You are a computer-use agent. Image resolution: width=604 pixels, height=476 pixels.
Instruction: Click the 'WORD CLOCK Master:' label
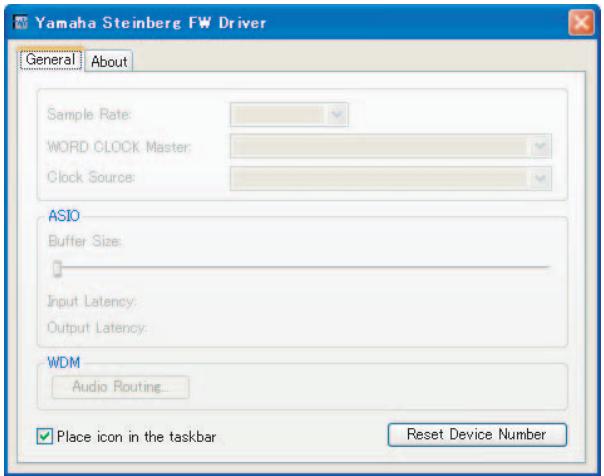119,147
